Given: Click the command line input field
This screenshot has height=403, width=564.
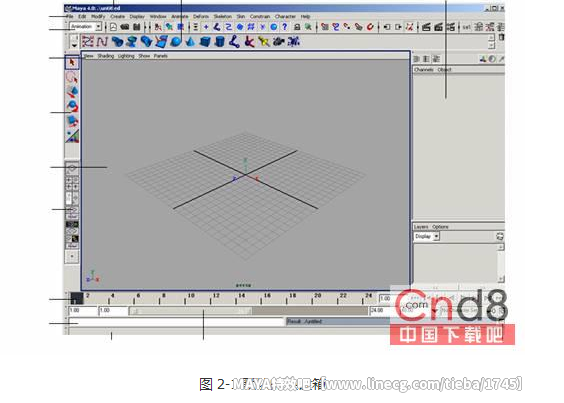Looking at the screenshot, I should [x=177, y=322].
